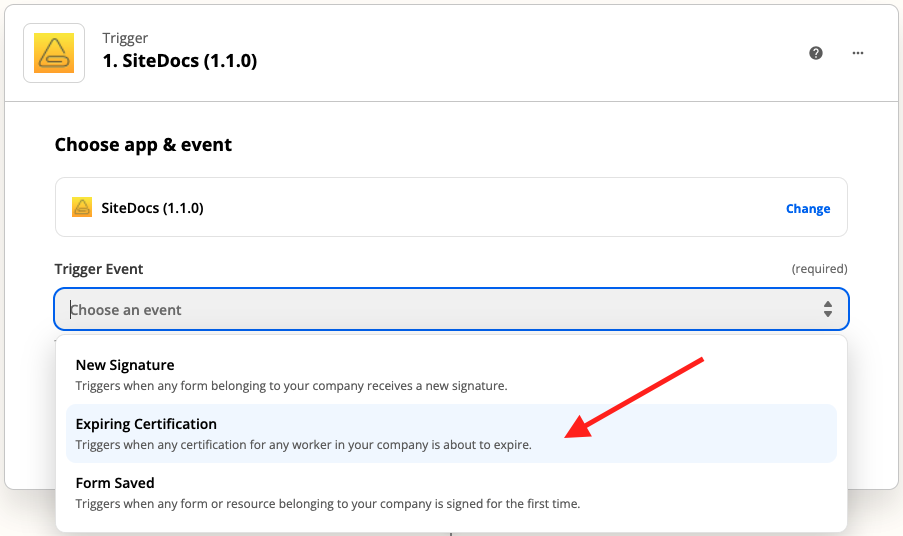The height and width of the screenshot is (536, 903).
Task: Click the small SiteDocs icon in app field
Action: point(82,207)
